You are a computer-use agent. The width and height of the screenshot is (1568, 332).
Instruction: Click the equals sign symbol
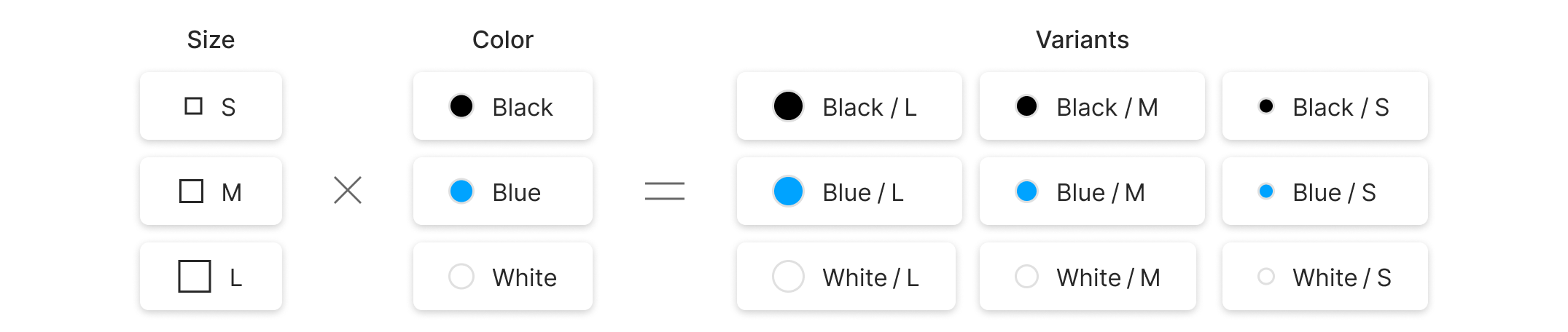[664, 191]
